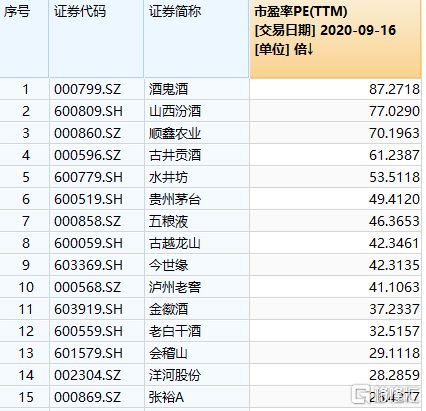The image size is (426, 411).
Task: Select stock name 泸州老窖
Action: click(x=175, y=287)
